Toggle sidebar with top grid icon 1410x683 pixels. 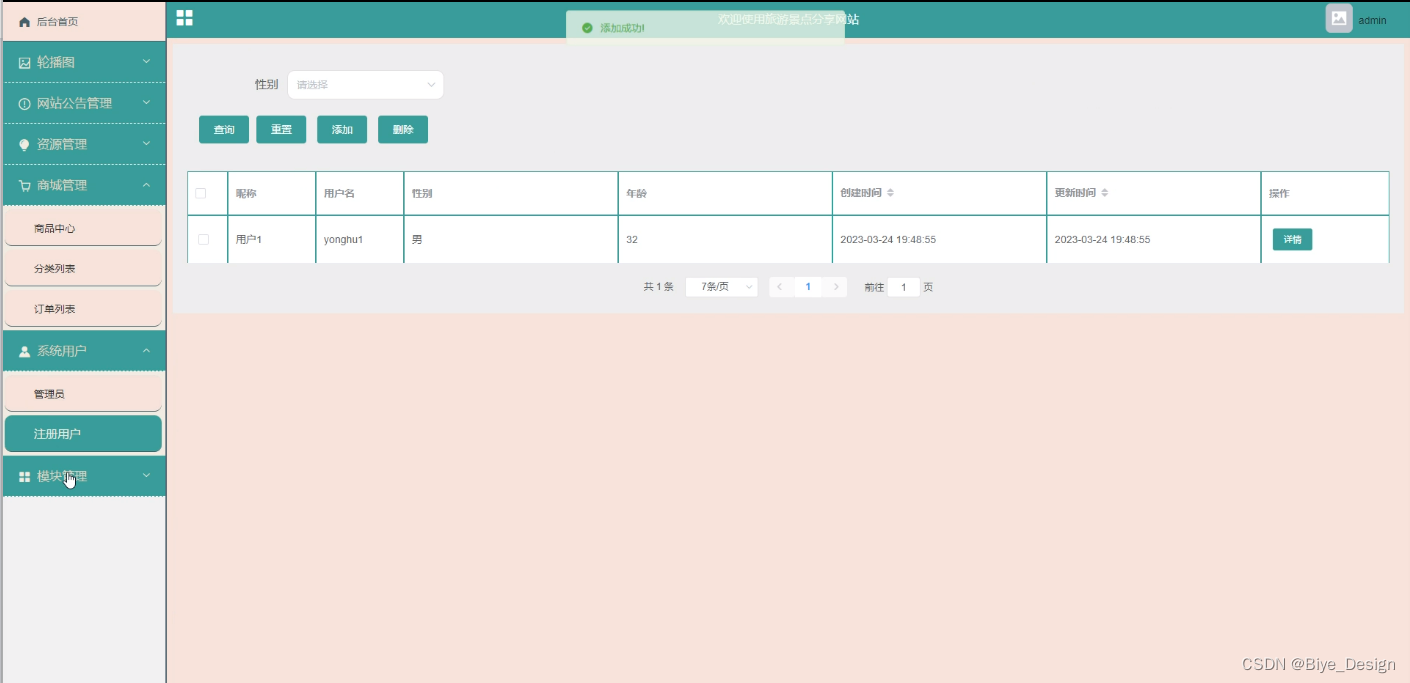click(184, 18)
